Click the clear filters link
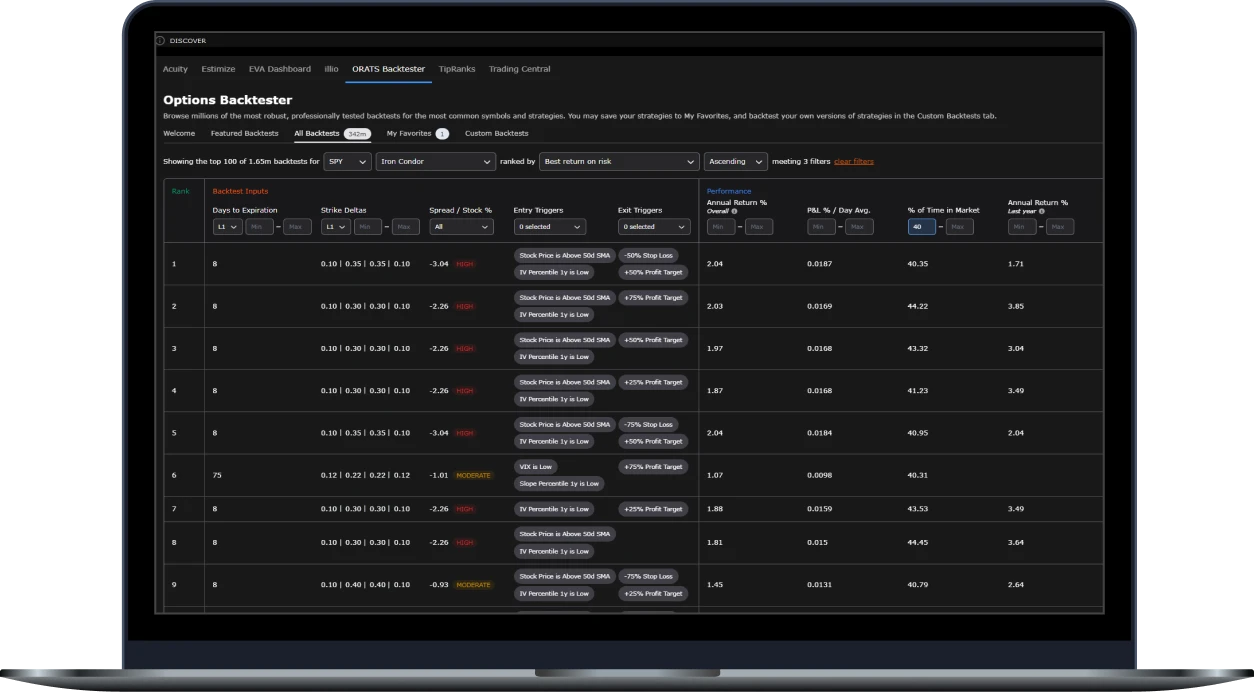This screenshot has width=1254, height=692. point(853,161)
